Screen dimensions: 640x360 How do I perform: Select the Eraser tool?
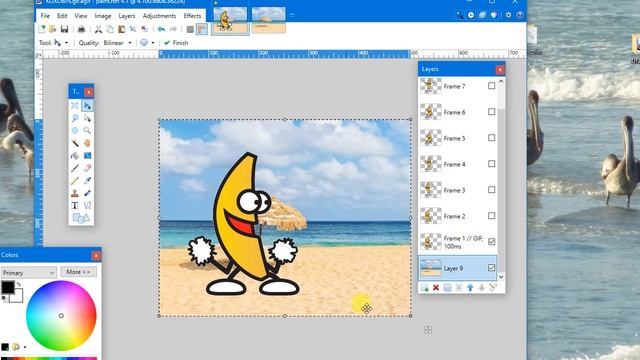pos(87,168)
